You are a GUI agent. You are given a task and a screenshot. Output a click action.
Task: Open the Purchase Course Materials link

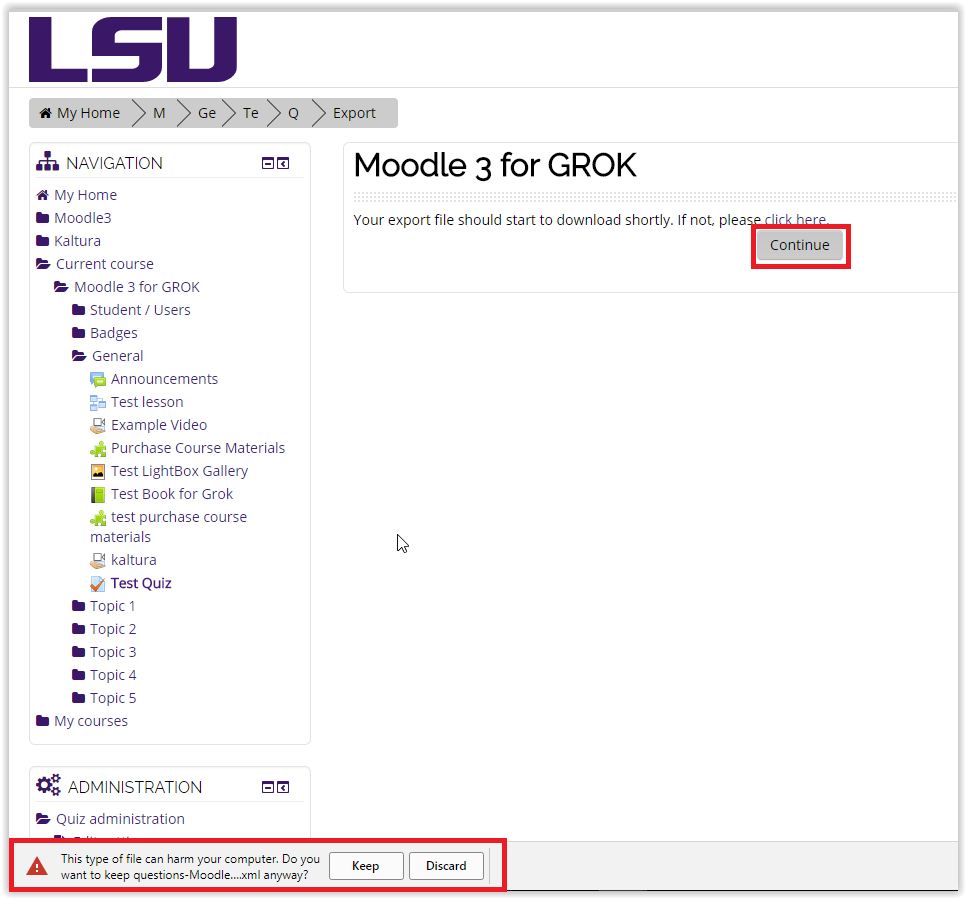[198, 449]
